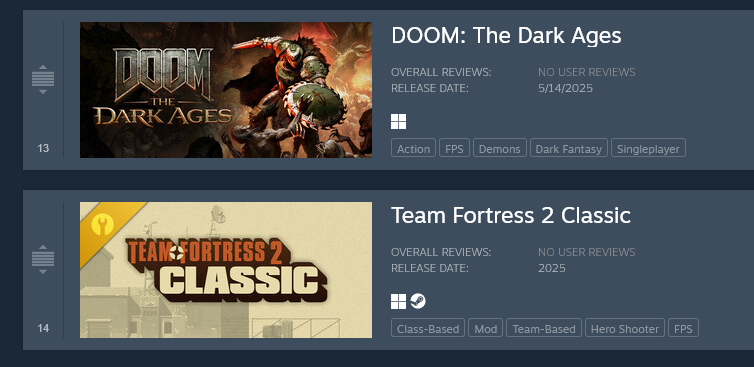Image resolution: width=754 pixels, height=367 pixels.
Task: Click the SteamOS icon for Team Fortress 2 Classic
Action: [x=418, y=302]
